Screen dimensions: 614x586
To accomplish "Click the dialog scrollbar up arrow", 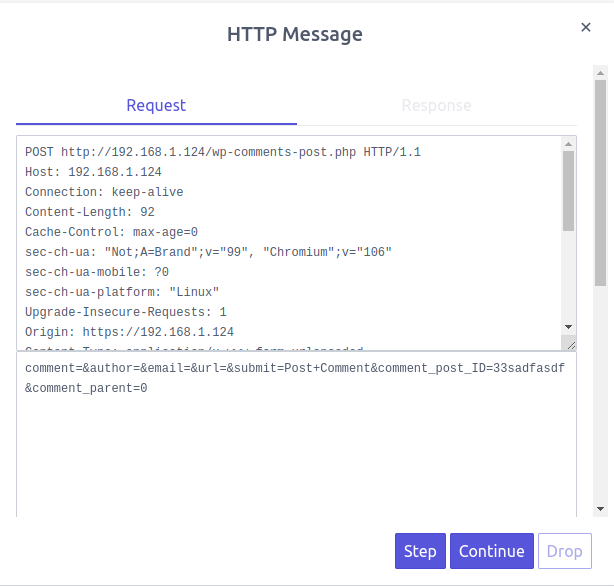I will point(600,73).
